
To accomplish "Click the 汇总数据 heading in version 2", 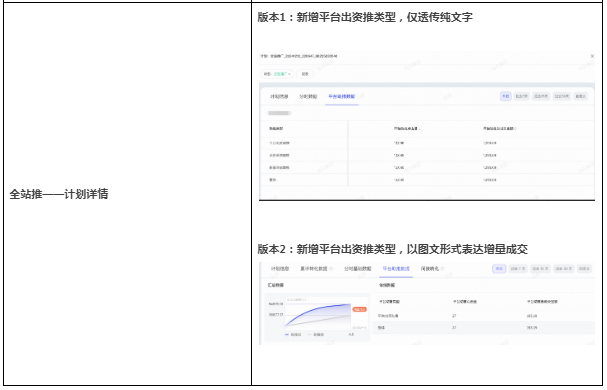I will [x=276, y=285].
